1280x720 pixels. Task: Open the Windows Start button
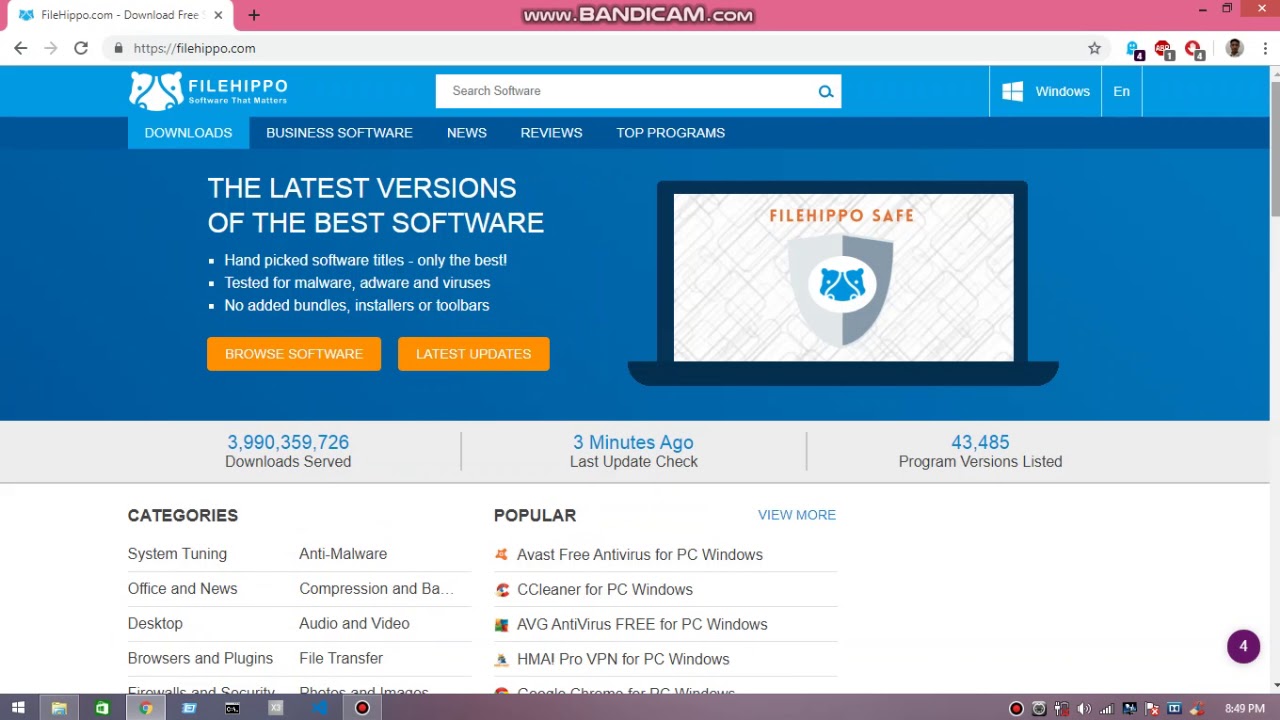pyautogui.click(x=18, y=708)
